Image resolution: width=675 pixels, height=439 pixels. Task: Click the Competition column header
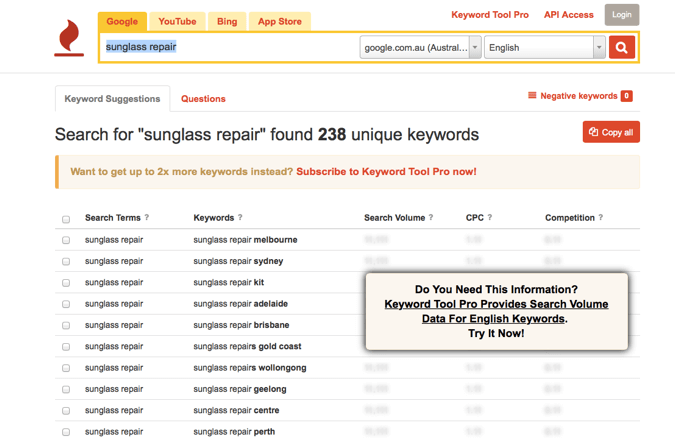[570, 218]
